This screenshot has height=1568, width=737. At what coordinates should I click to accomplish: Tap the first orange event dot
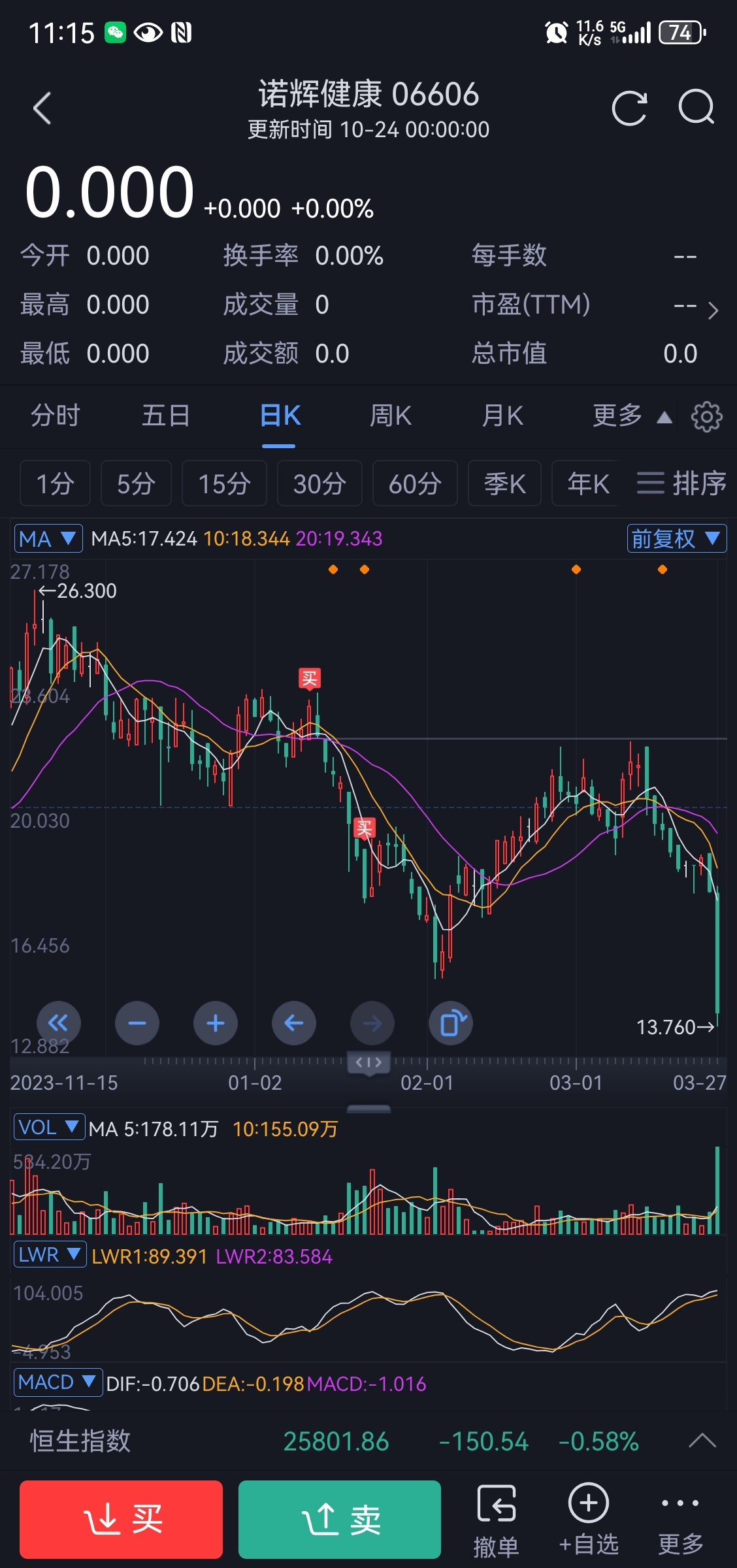point(333,570)
